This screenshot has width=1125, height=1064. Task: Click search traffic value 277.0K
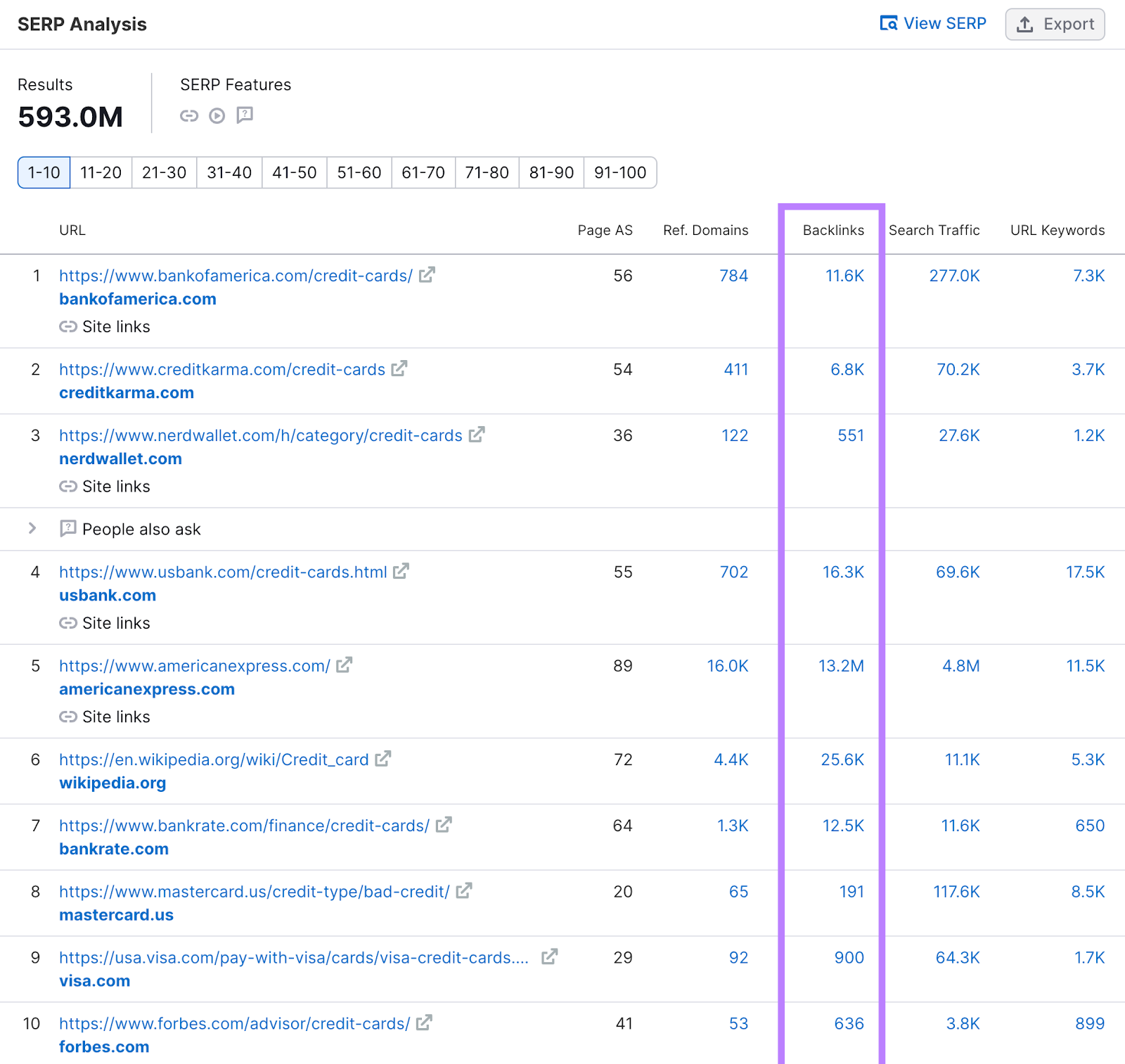coord(954,276)
